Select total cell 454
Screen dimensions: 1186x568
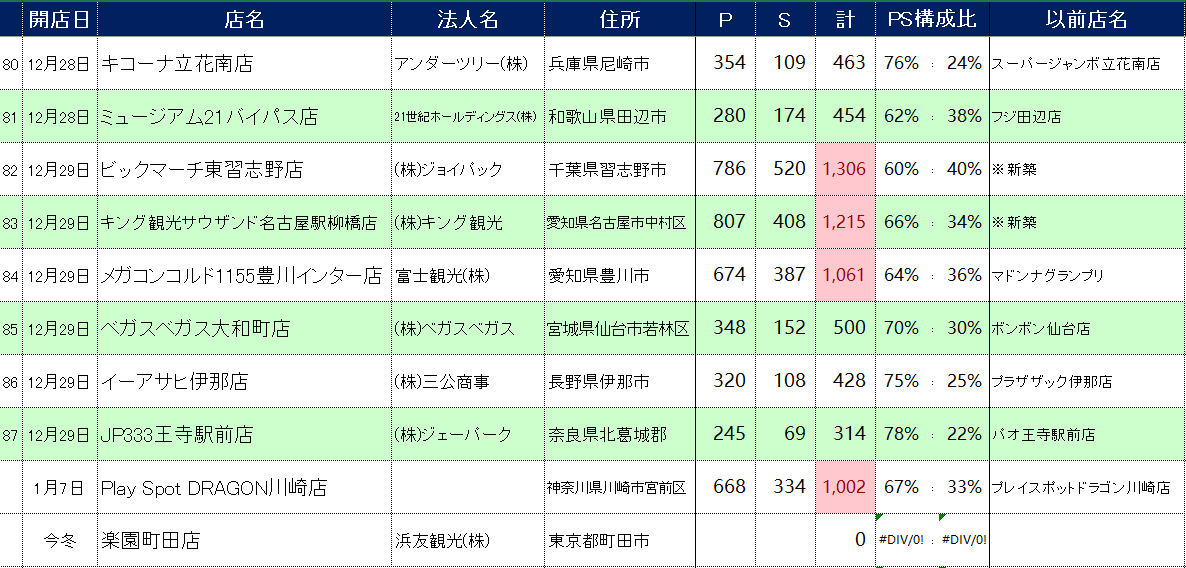(848, 116)
